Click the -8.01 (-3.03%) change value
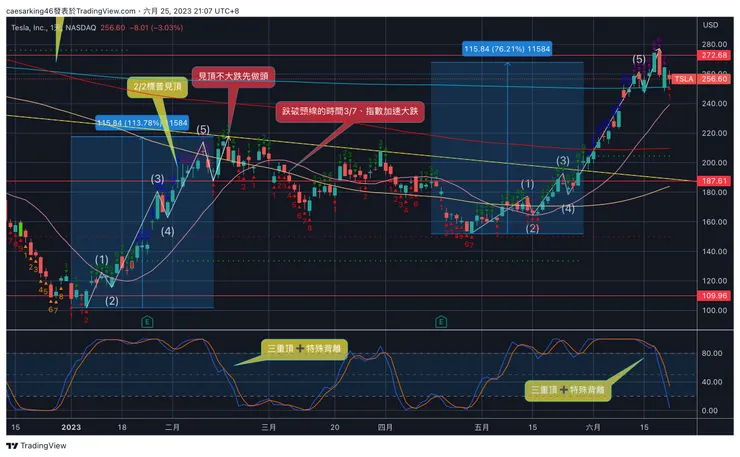740x457 pixels. click(155, 28)
